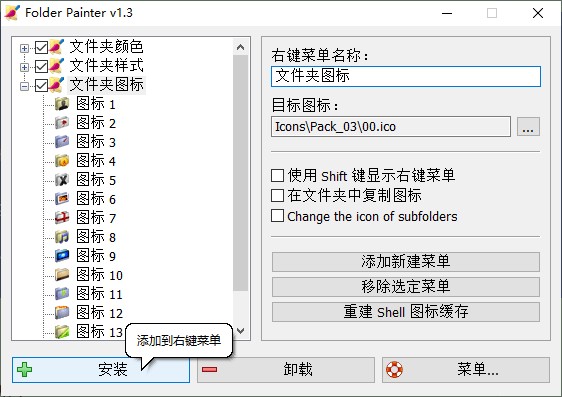Click the X folder icon beside 图标 5
562x397 pixels.
(x=62, y=180)
